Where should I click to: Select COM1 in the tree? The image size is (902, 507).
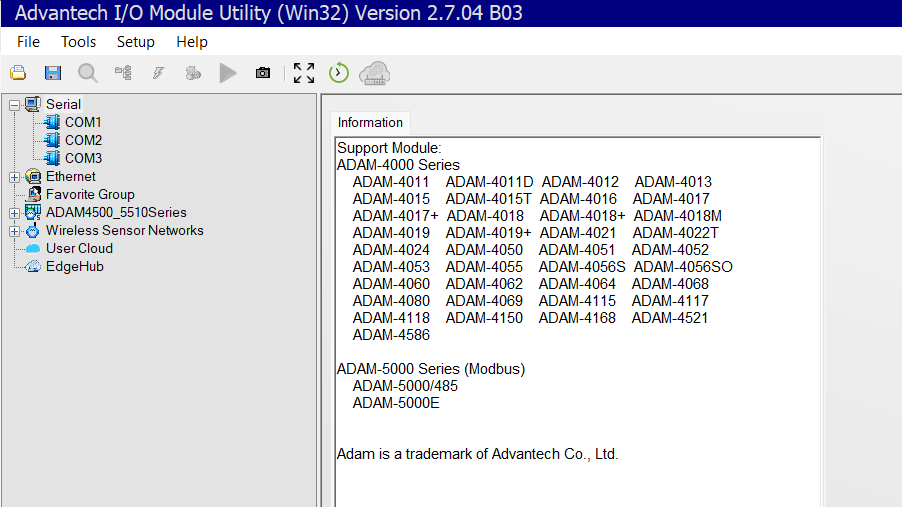[83, 122]
